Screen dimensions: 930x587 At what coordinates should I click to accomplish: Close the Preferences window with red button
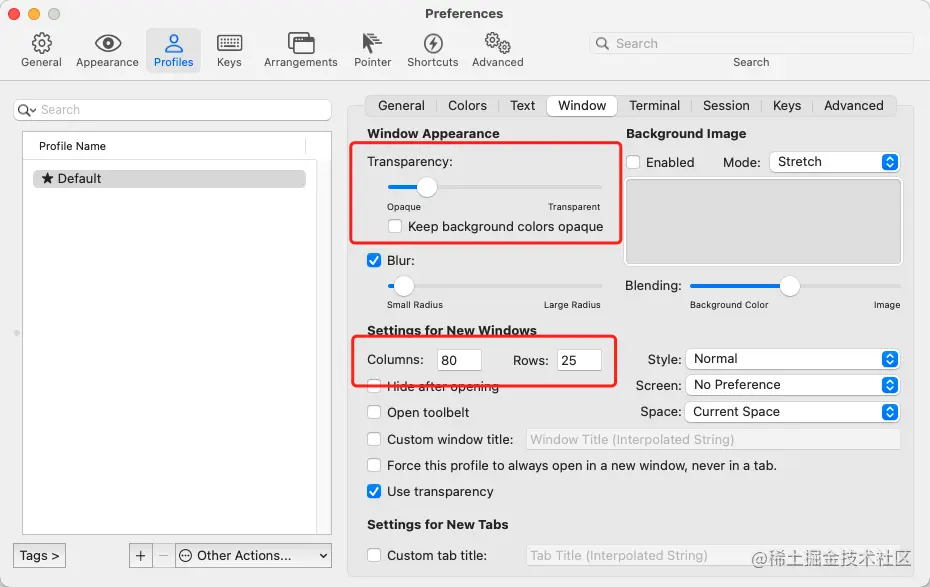click(x=14, y=14)
